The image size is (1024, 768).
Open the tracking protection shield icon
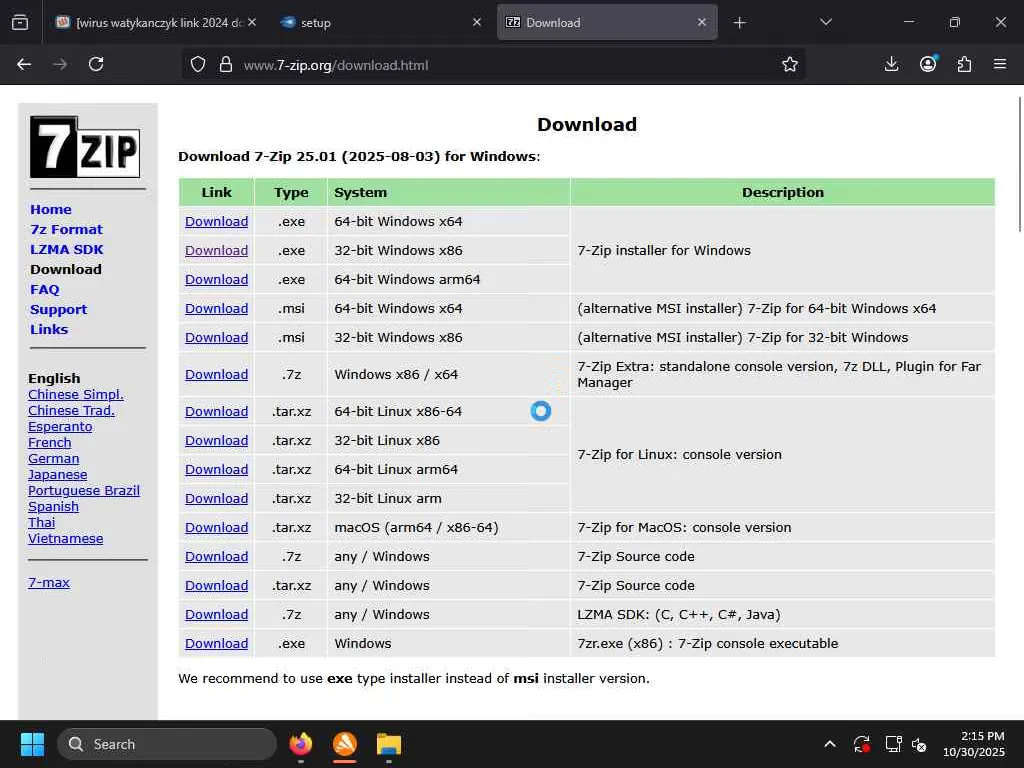[198, 64]
